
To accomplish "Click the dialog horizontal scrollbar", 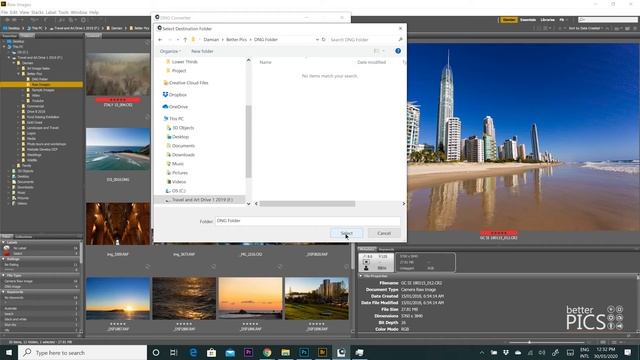I will coord(307,204).
